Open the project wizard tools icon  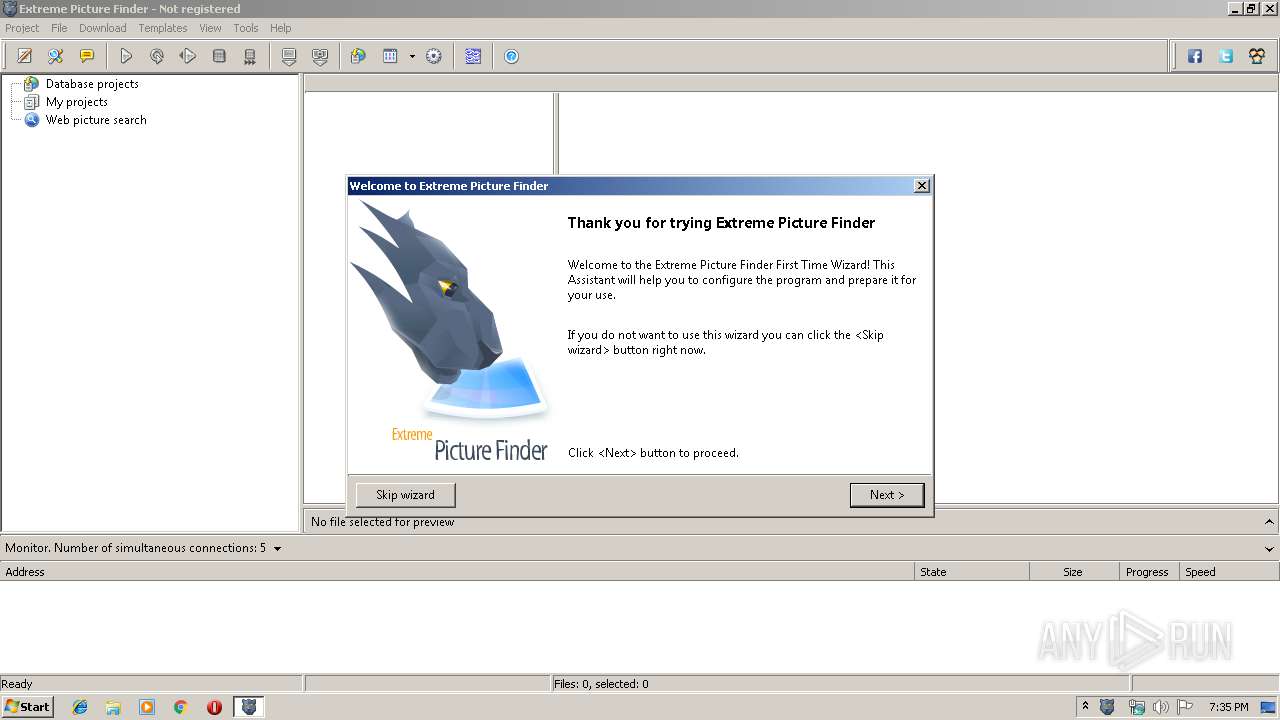[56, 57]
